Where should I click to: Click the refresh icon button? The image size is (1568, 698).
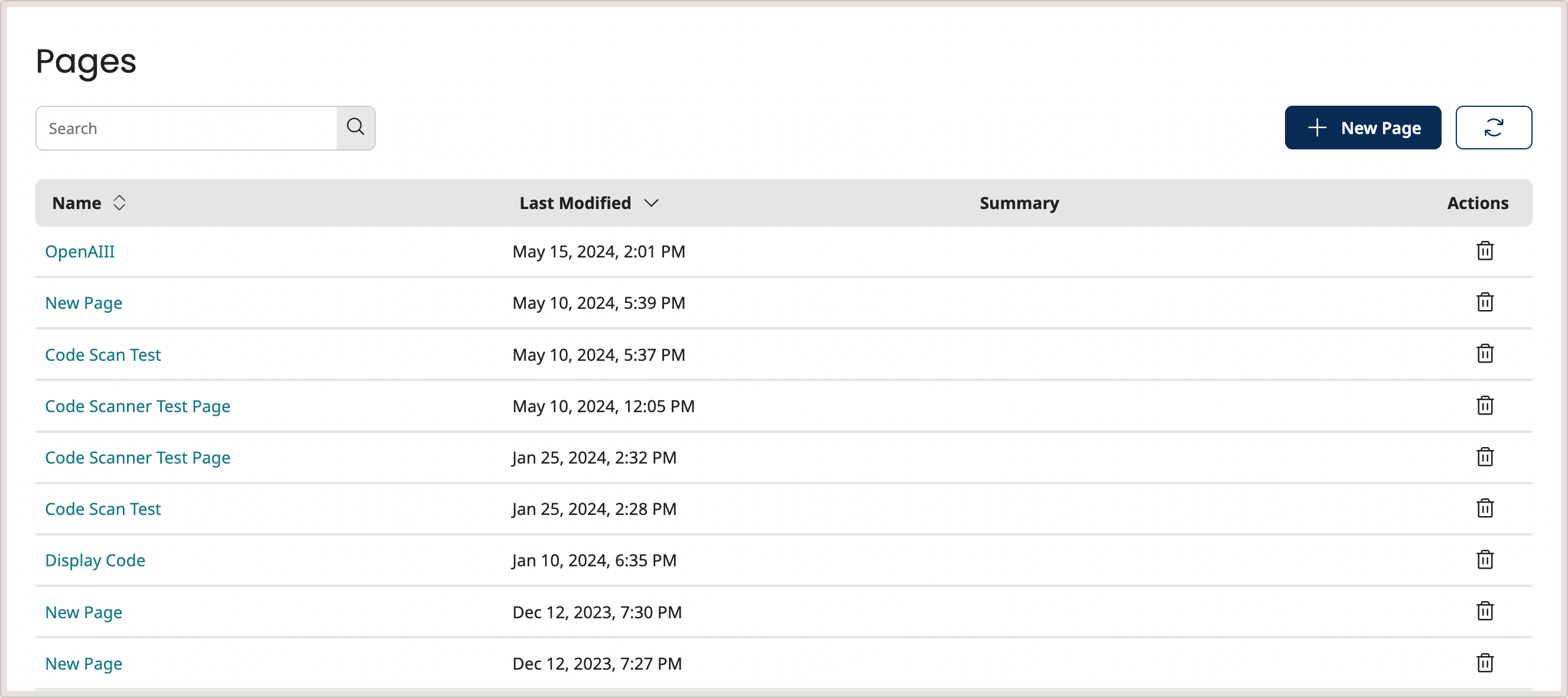click(1494, 127)
